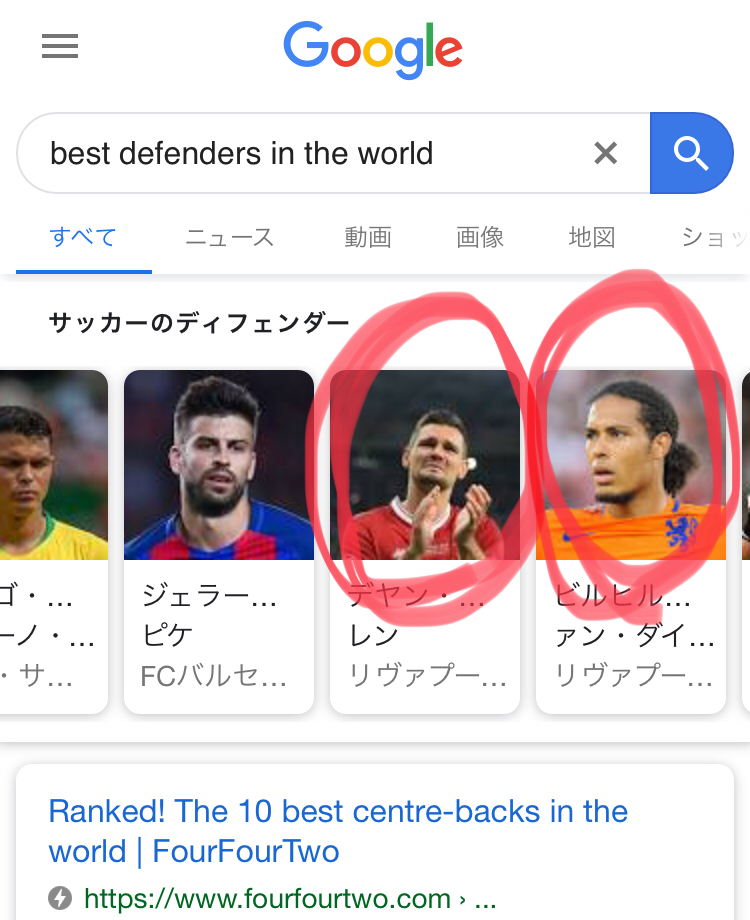
Task: Switch to the ニュース tab
Action: (x=229, y=238)
